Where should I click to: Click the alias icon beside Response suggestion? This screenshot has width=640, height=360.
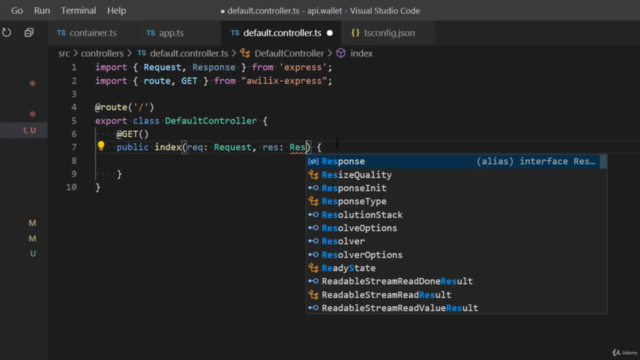click(313, 161)
